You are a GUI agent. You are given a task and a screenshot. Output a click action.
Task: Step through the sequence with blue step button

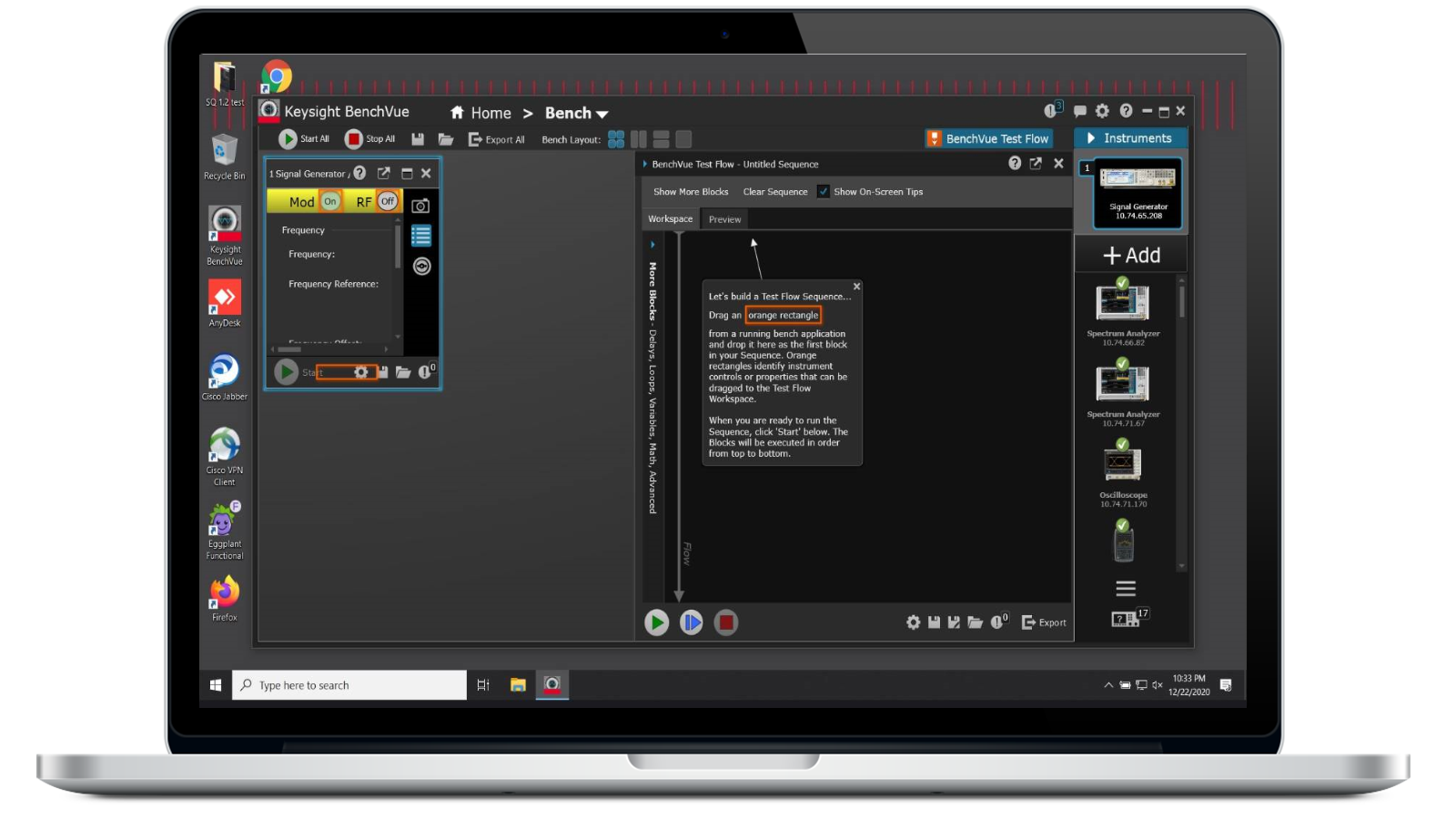click(x=692, y=622)
